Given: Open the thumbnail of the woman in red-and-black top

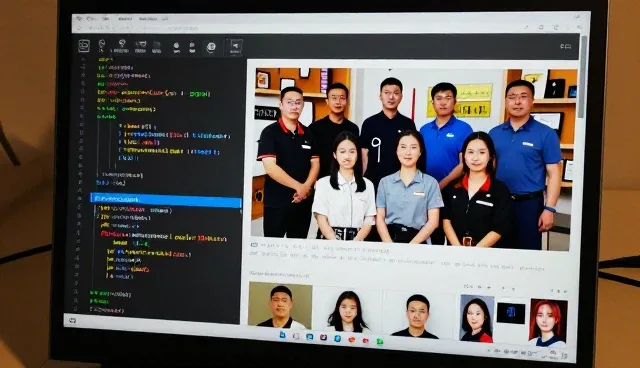Looking at the screenshot, I should pos(476,318).
